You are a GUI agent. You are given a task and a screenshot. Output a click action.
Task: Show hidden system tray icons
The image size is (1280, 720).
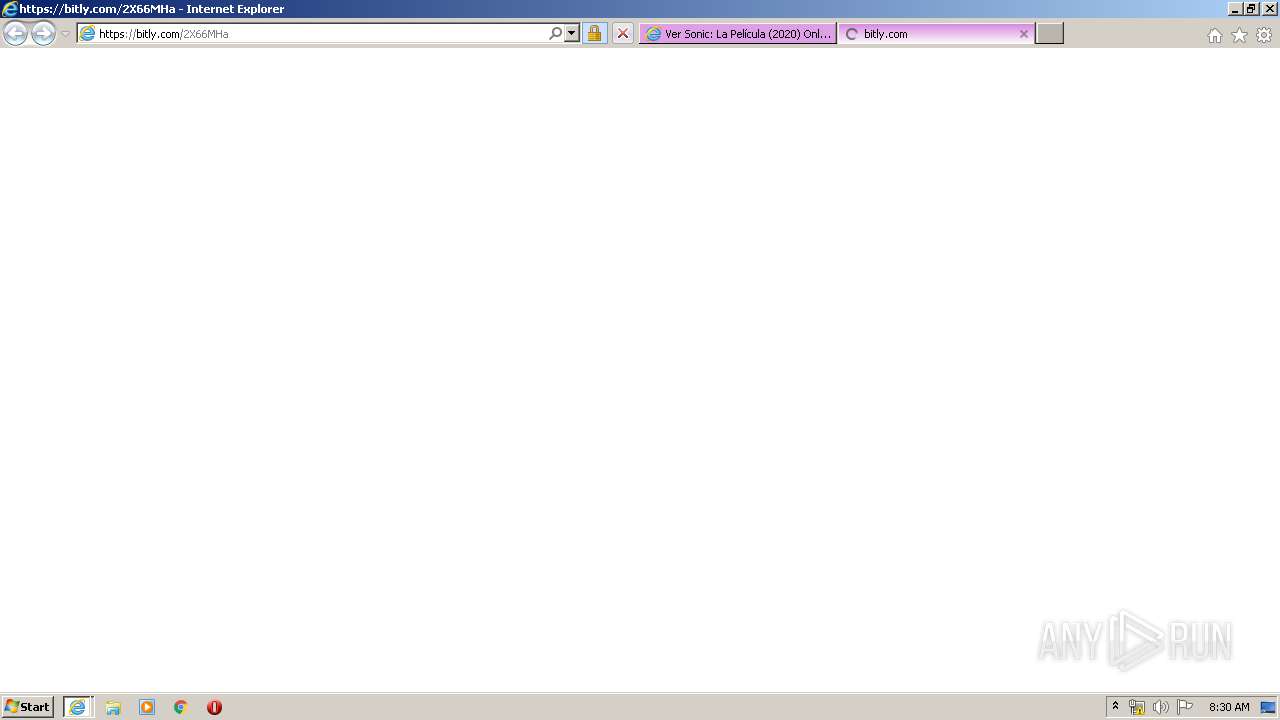(x=1116, y=707)
